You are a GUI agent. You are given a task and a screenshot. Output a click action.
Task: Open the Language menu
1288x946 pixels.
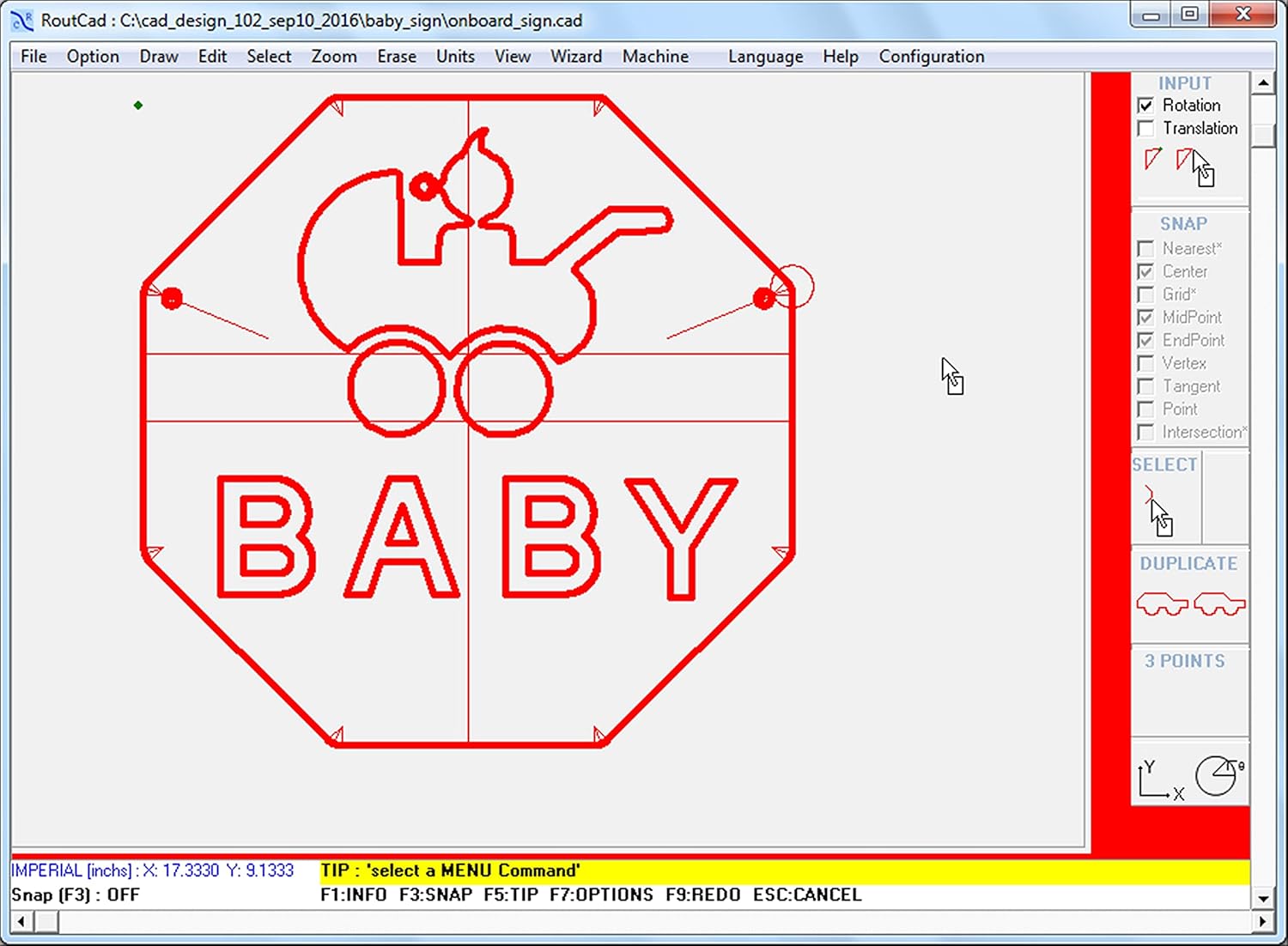point(765,57)
